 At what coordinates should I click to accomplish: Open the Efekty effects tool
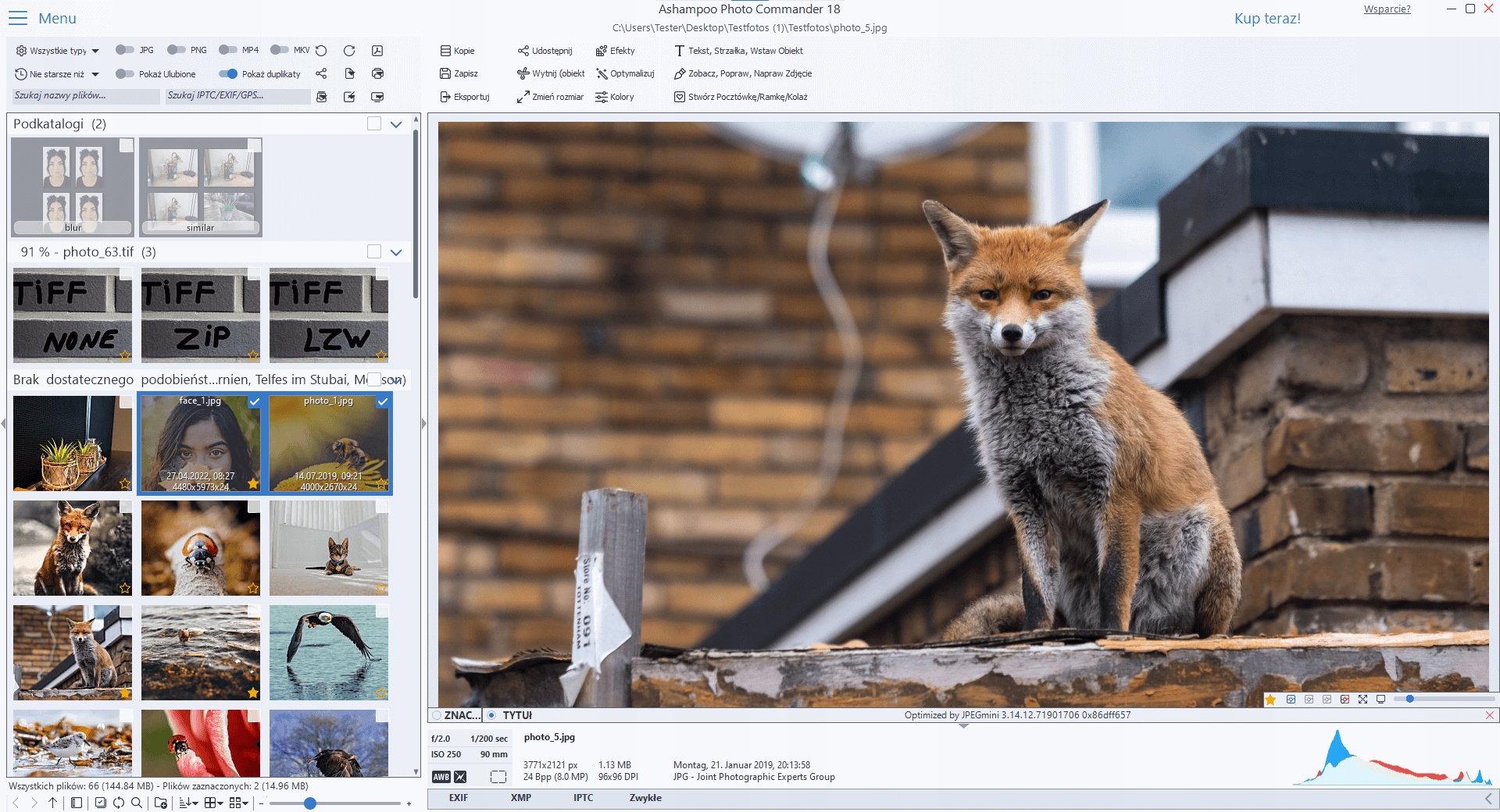coord(616,51)
